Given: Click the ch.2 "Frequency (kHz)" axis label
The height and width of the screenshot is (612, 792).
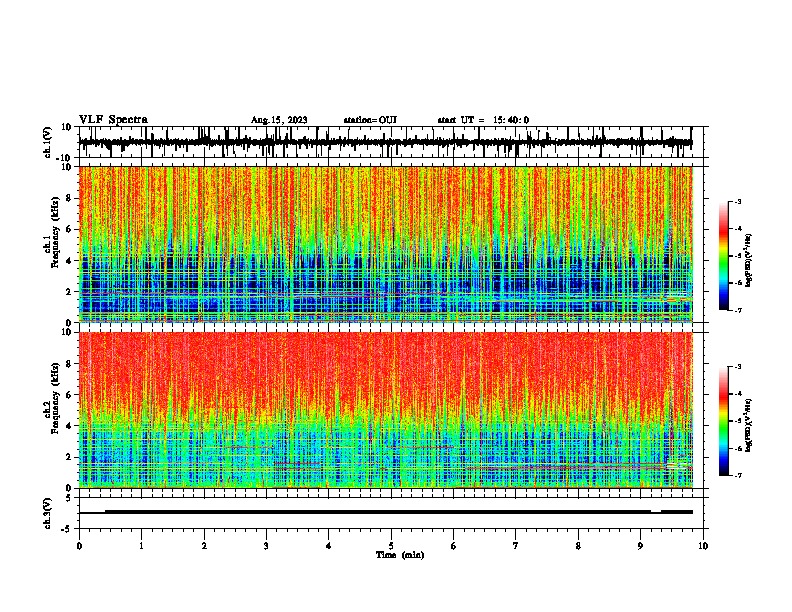Looking at the screenshot, I should click(x=56, y=397).
